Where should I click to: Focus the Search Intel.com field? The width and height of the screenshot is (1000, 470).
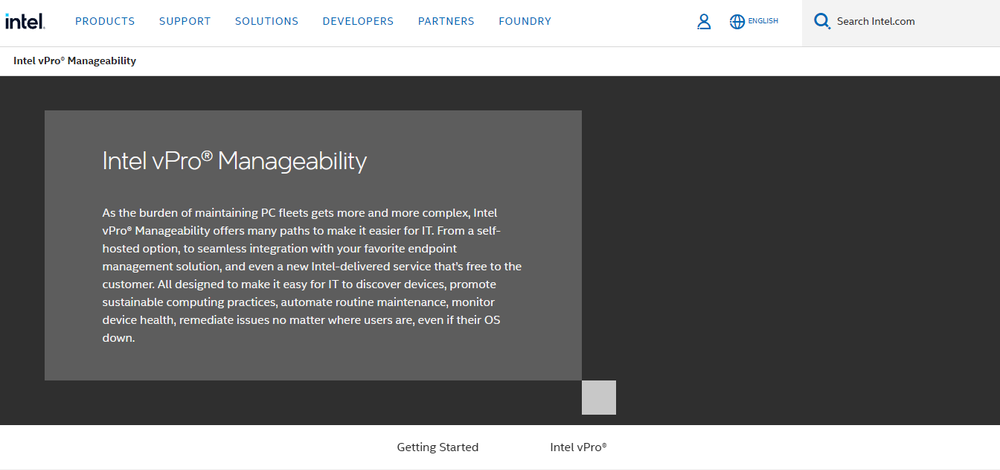tap(901, 23)
